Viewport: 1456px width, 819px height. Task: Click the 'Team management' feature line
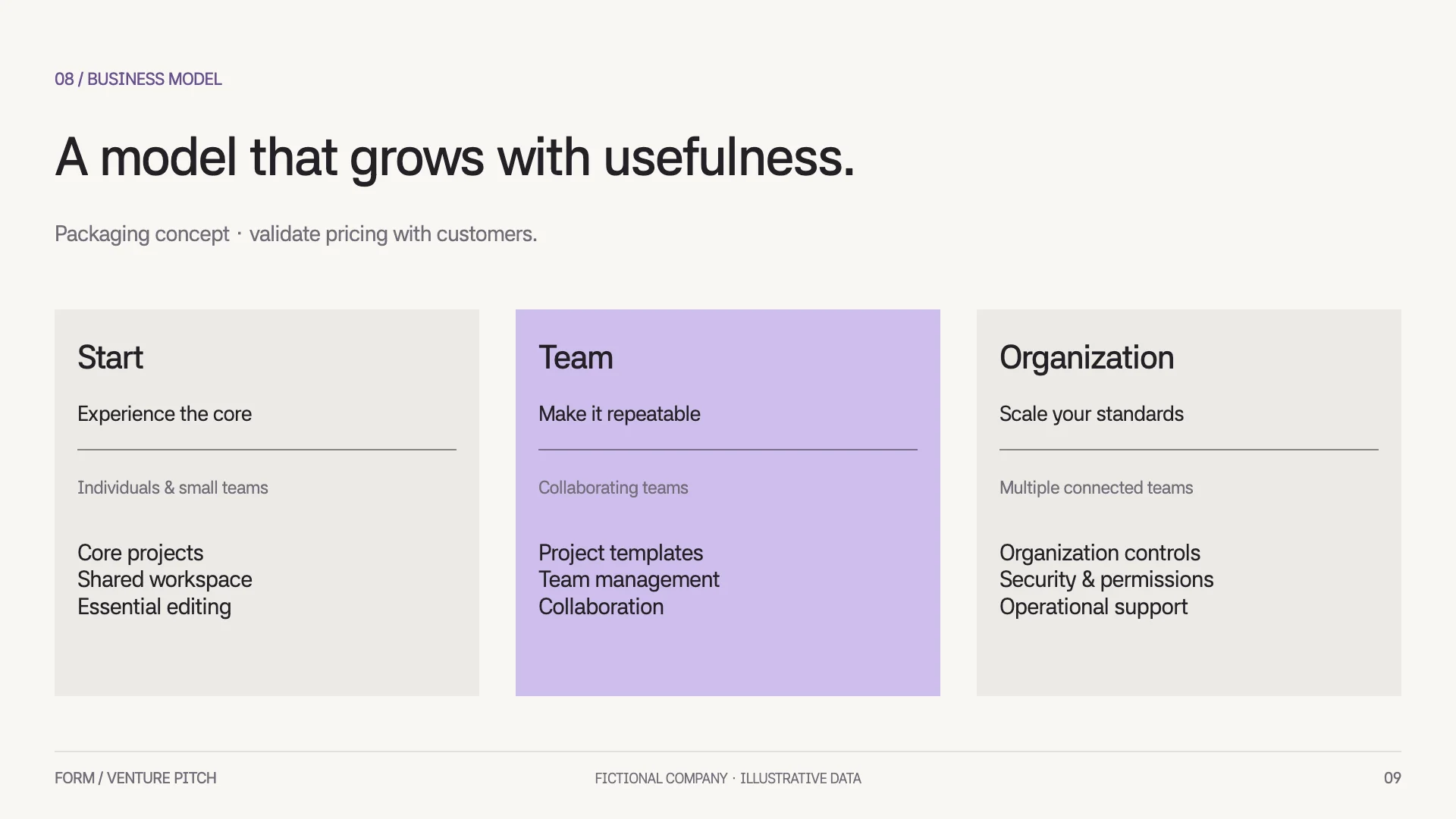pyautogui.click(x=629, y=579)
